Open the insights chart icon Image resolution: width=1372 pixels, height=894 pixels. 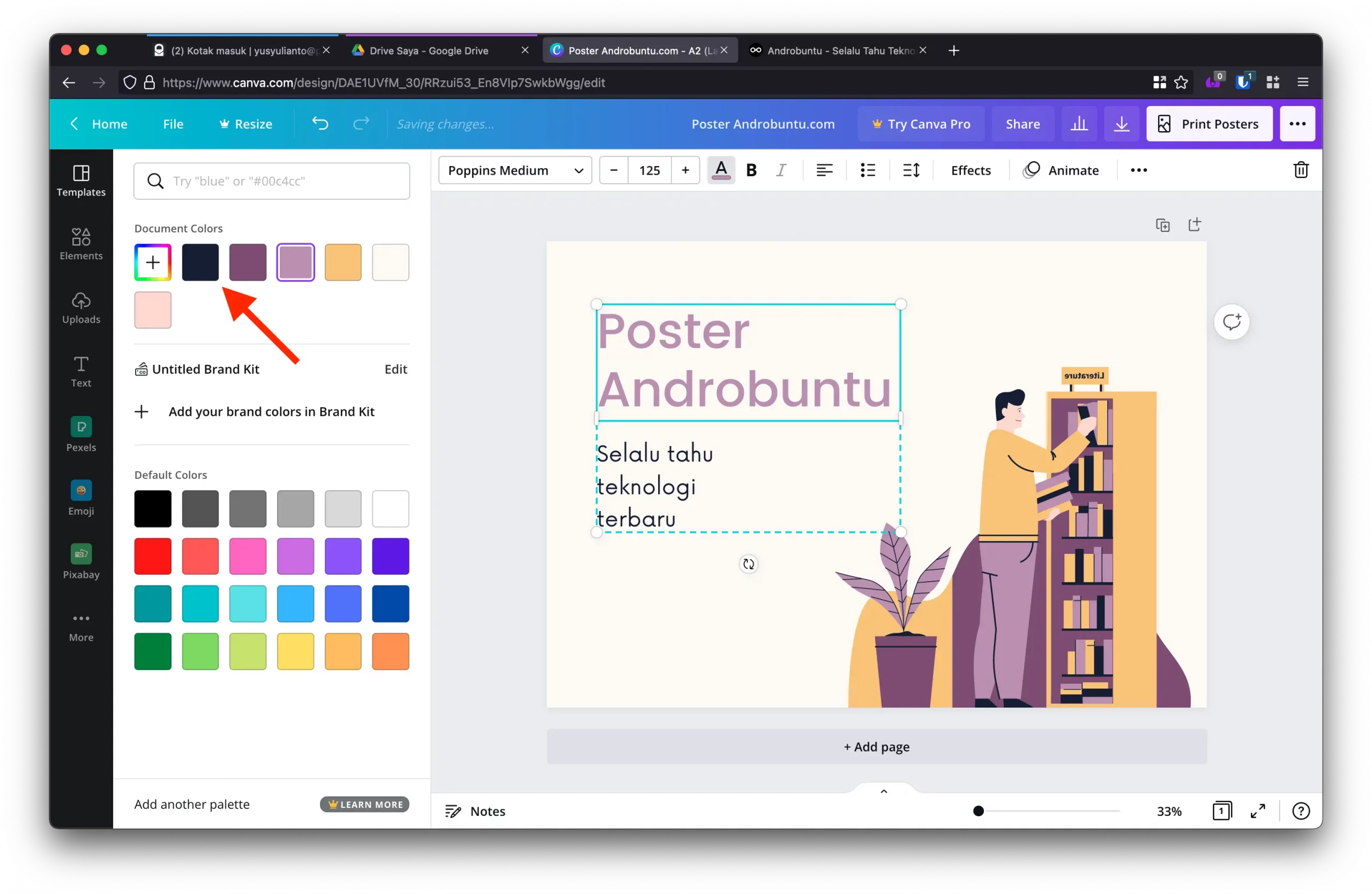click(x=1079, y=123)
